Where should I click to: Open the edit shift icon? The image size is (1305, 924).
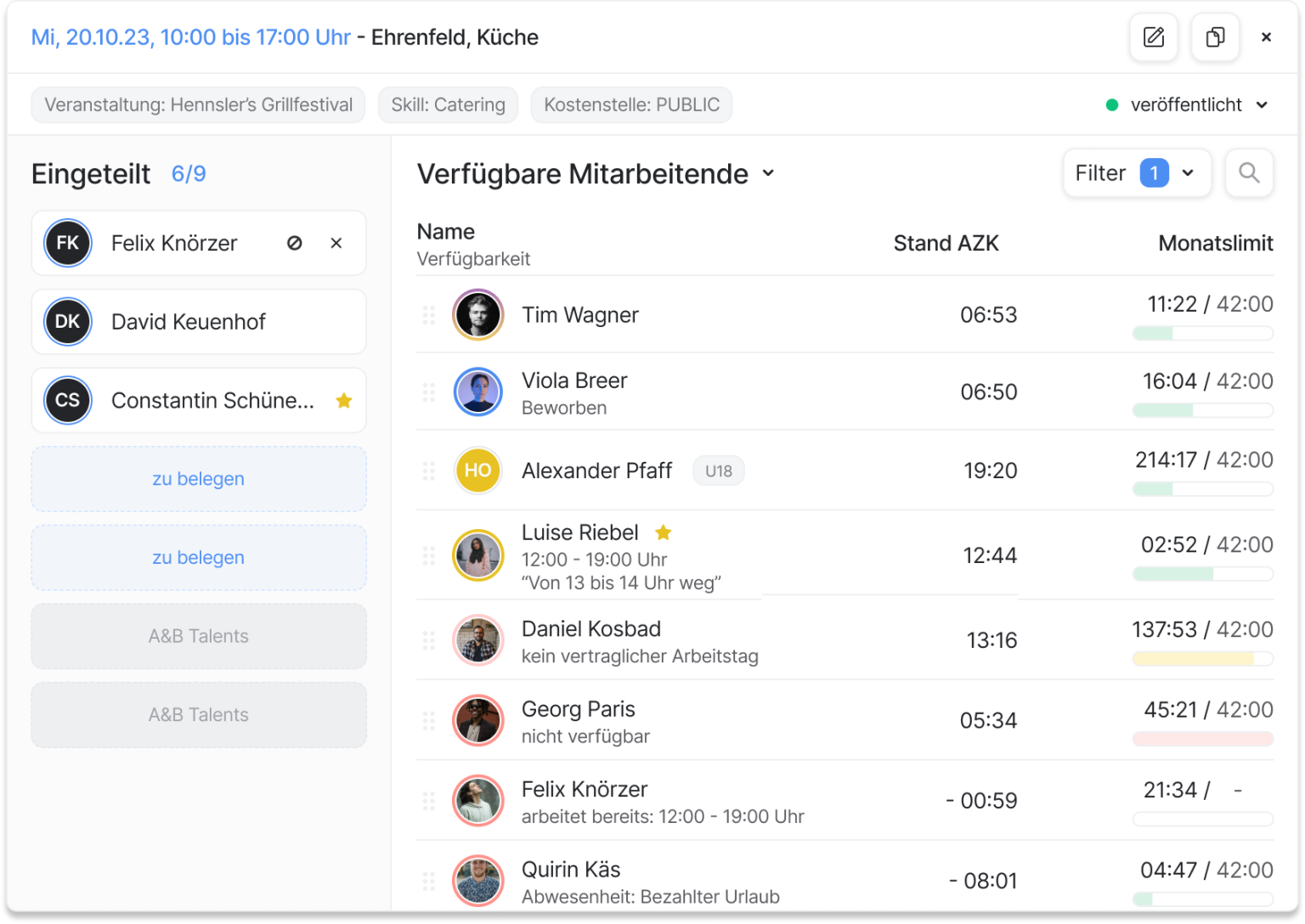point(1153,37)
